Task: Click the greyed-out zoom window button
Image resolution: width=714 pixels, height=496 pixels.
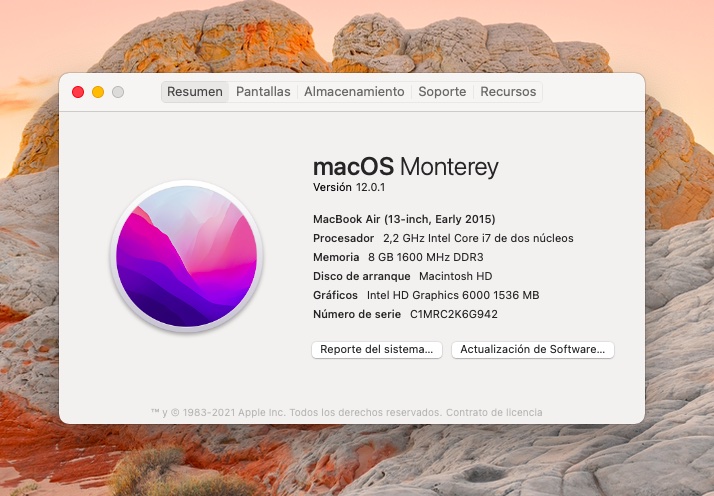Action: [x=118, y=92]
